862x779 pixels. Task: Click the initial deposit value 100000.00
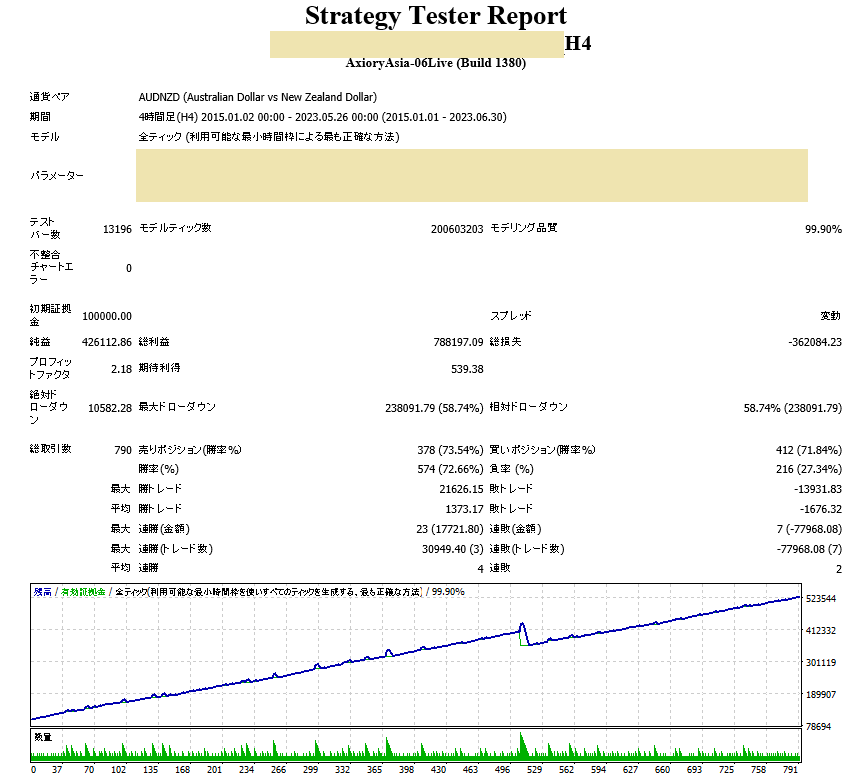tap(107, 316)
